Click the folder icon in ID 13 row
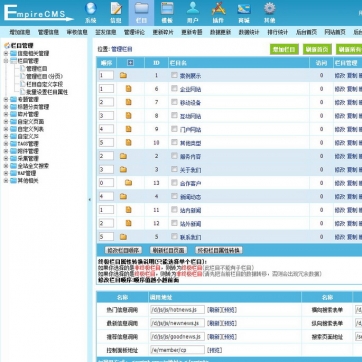362x362 pixels. pyautogui.click(x=128, y=183)
